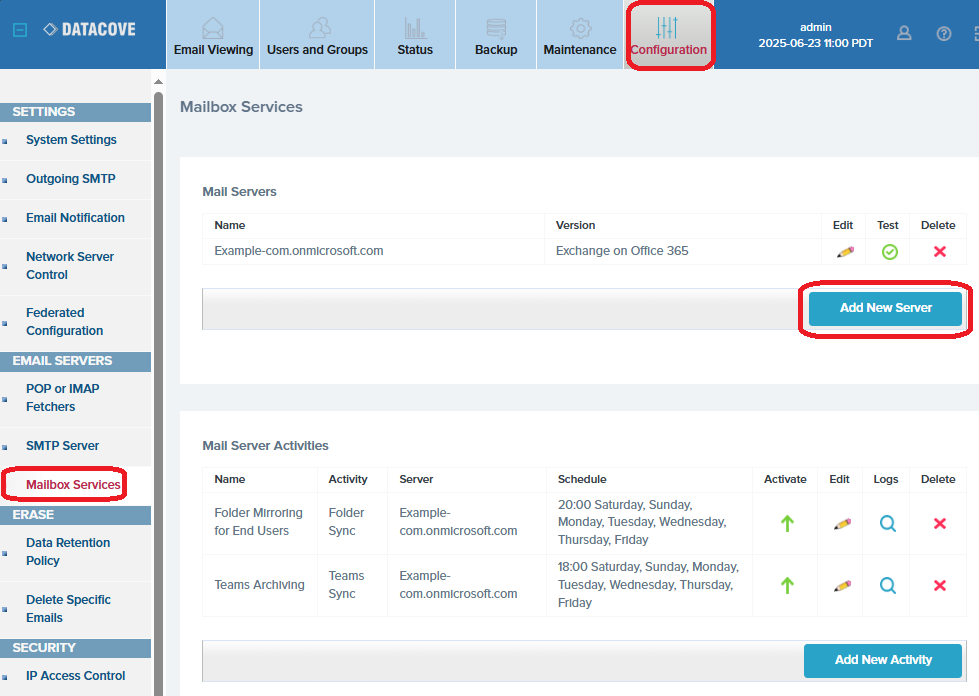Viewport: 979px width, 696px height.
Task: Go to POP or IMAP Fetchers settings
Action: click(x=62, y=398)
